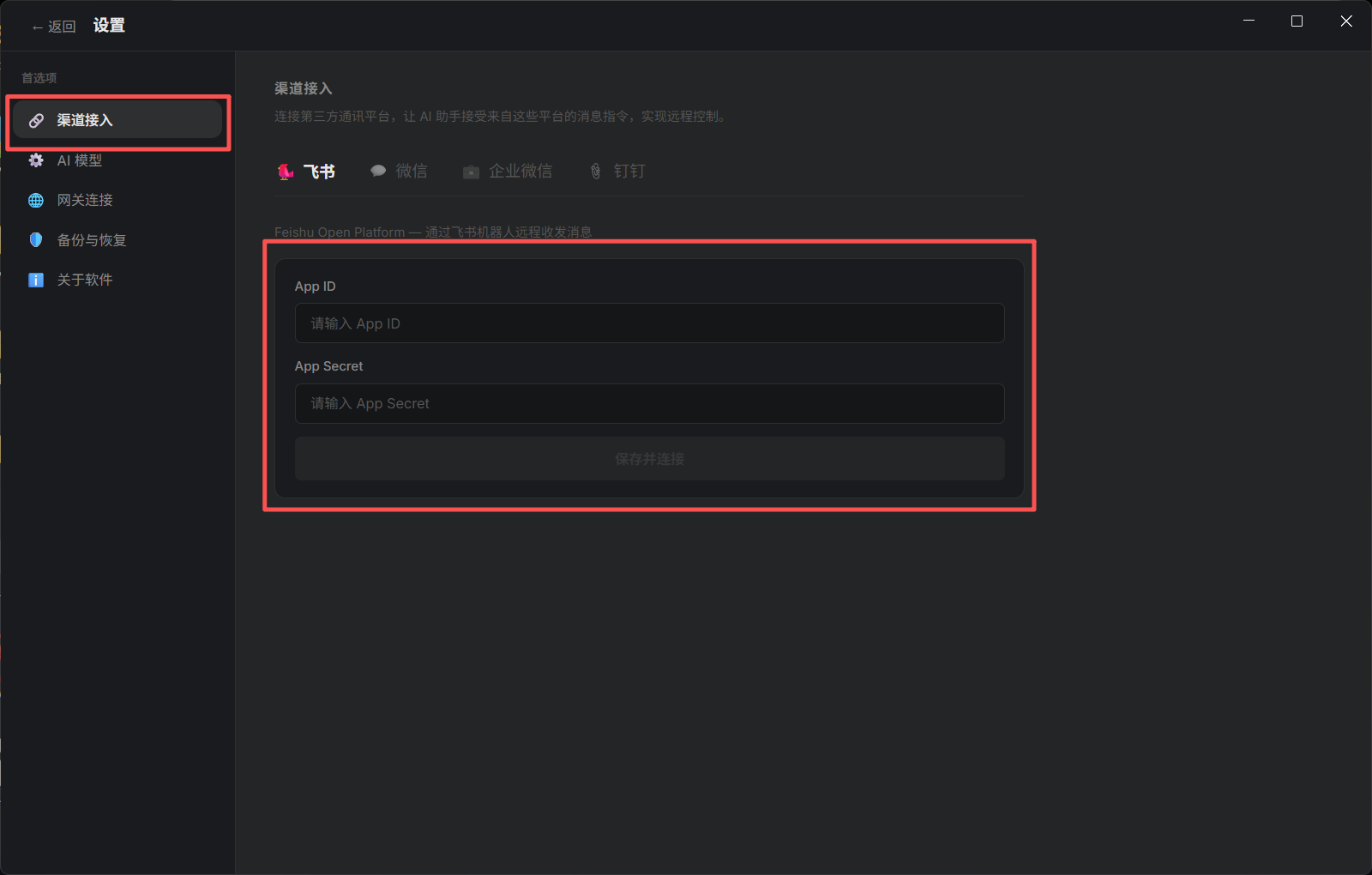1372x875 pixels.
Task: Open the AI 模型 settings section
Action: pos(117,160)
